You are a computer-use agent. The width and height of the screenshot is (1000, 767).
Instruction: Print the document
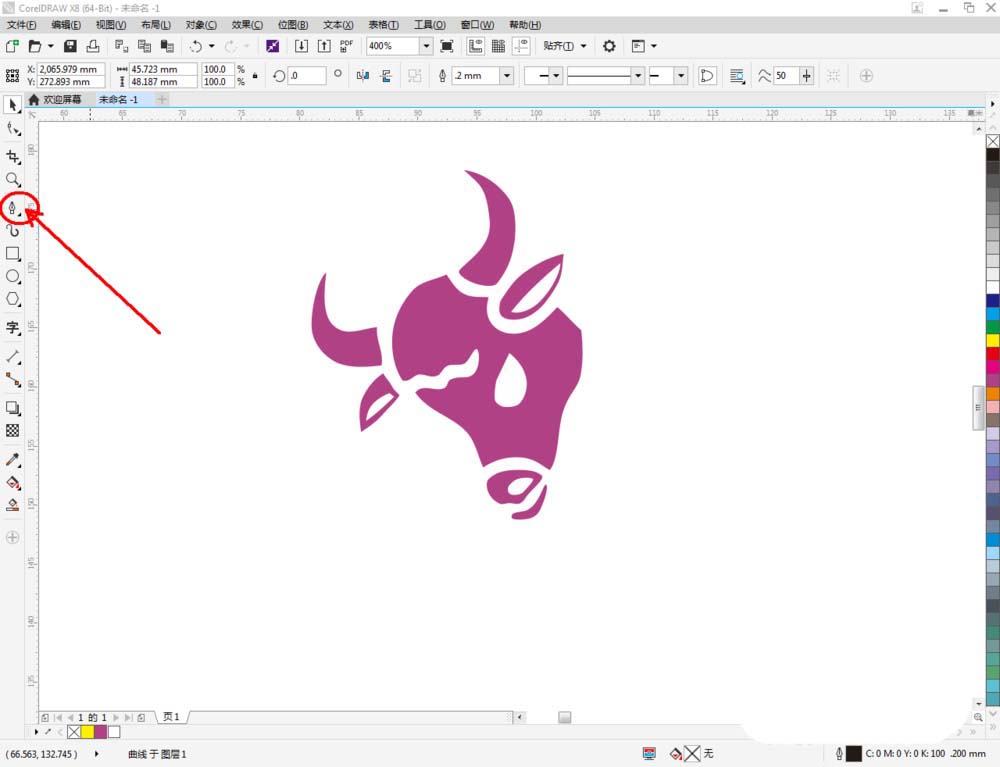[93, 46]
